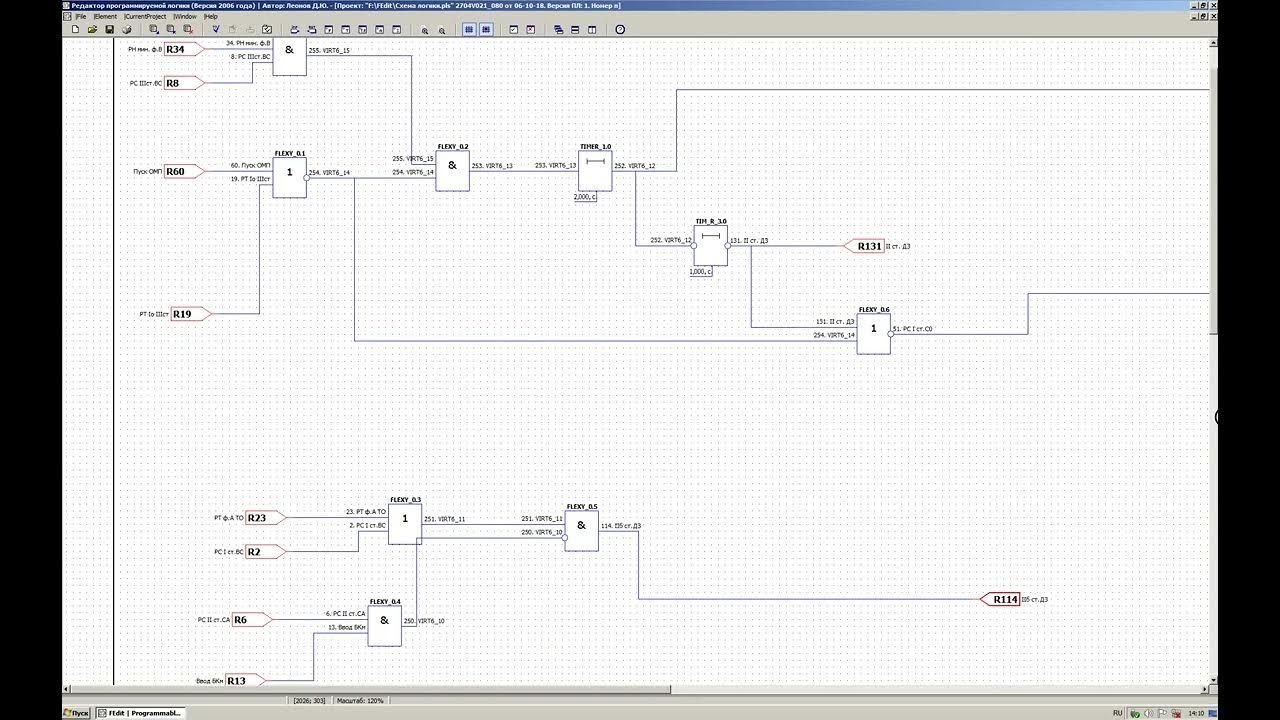Select the FLEXY_0.1 OR block

290,177
